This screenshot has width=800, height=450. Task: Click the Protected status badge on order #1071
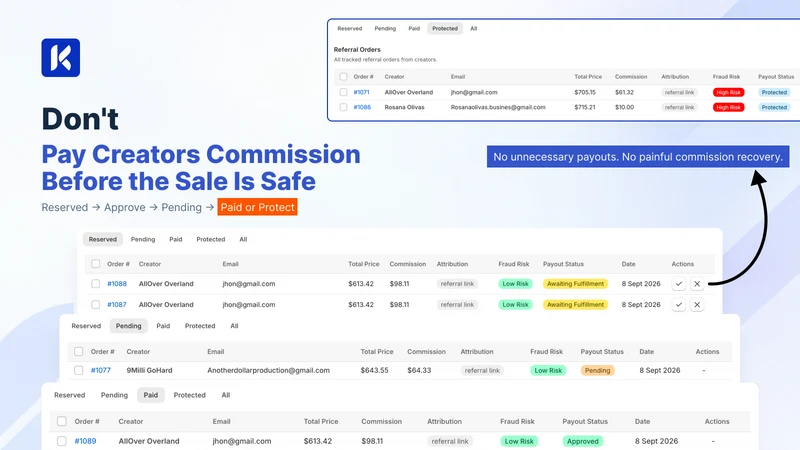click(774, 92)
